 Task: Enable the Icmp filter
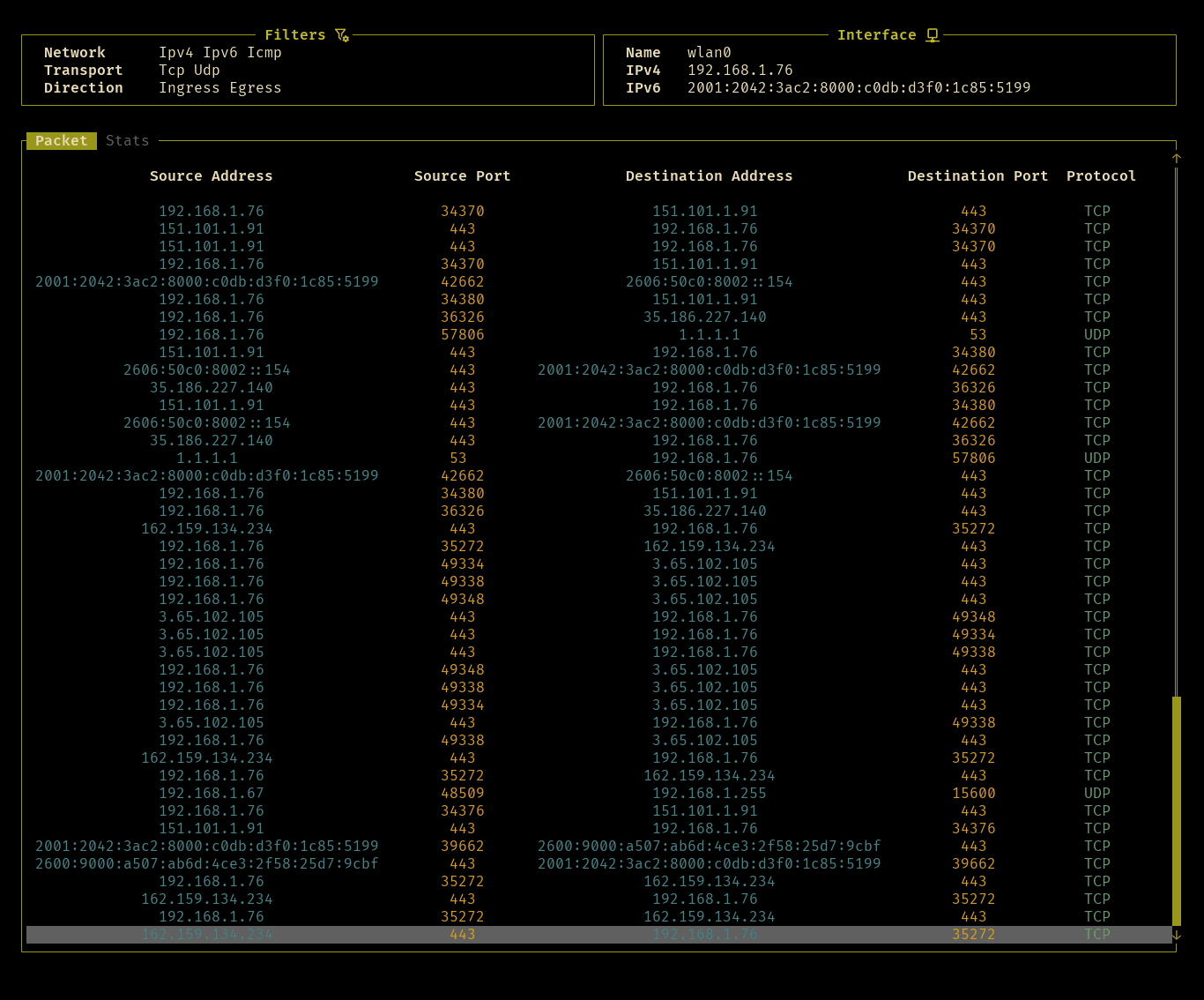point(264,52)
